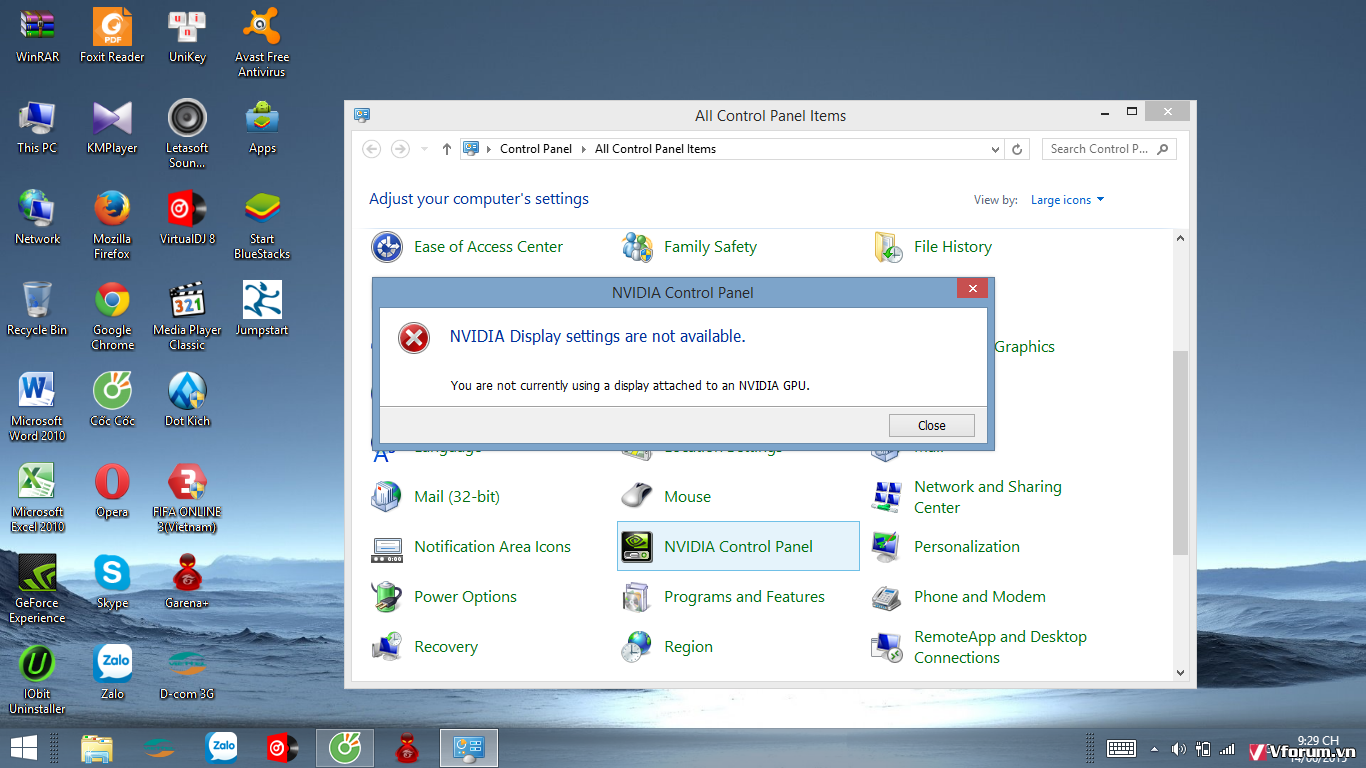Open File Explorer from the taskbar

pos(97,748)
